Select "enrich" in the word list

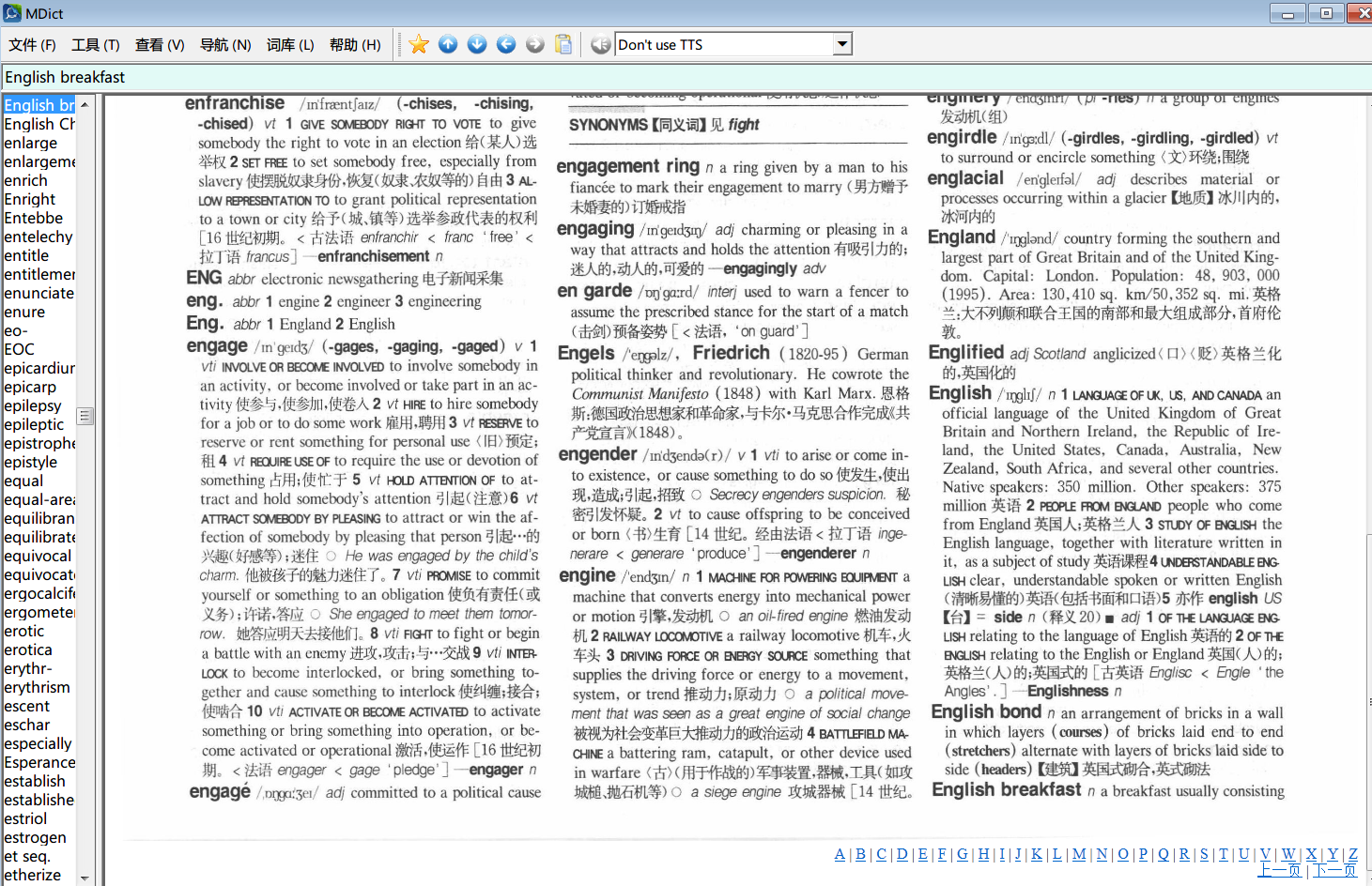[25, 180]
